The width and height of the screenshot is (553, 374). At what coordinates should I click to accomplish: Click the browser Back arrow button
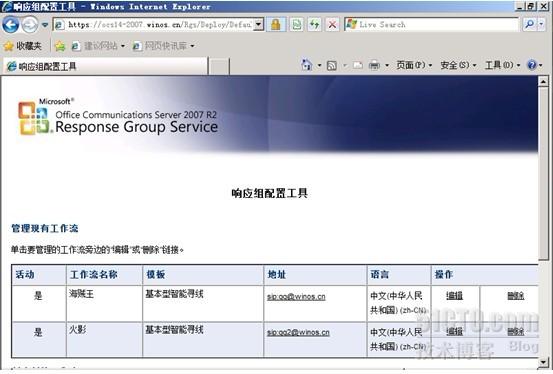pyautogui.click(x=11, y=25)
